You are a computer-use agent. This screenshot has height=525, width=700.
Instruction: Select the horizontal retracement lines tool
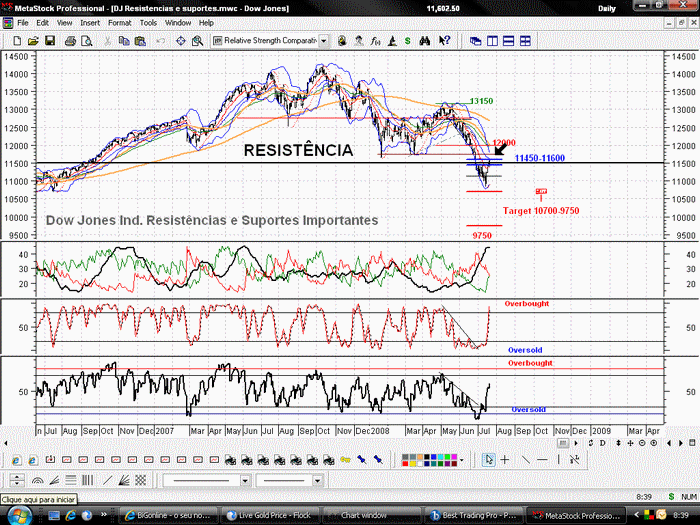pos(71,480)
